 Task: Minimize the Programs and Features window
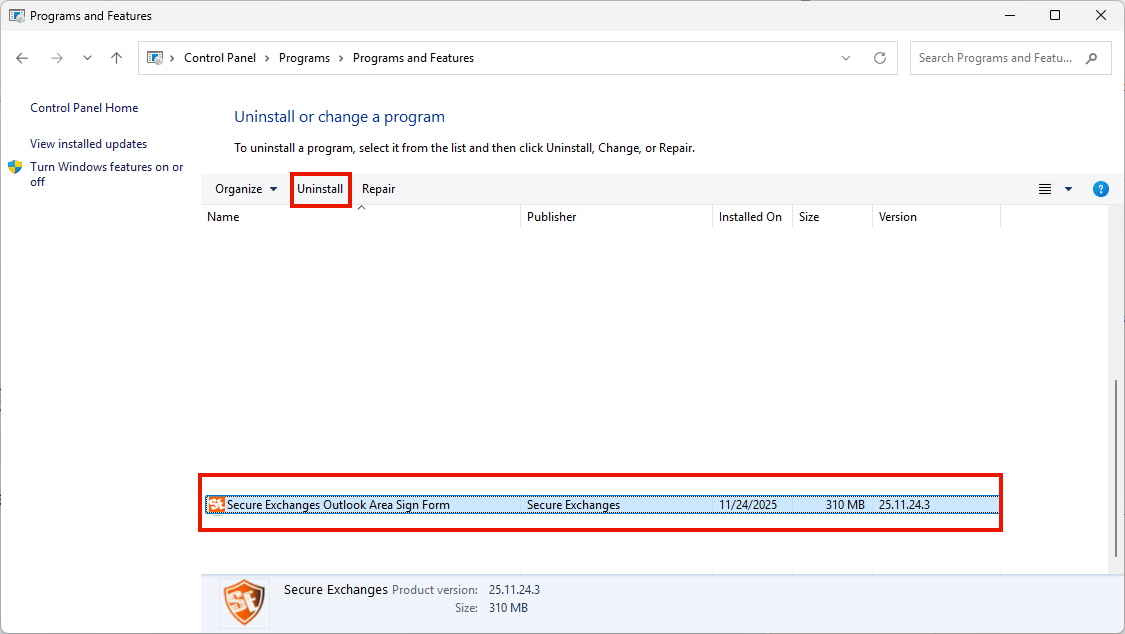point(1009,15)
